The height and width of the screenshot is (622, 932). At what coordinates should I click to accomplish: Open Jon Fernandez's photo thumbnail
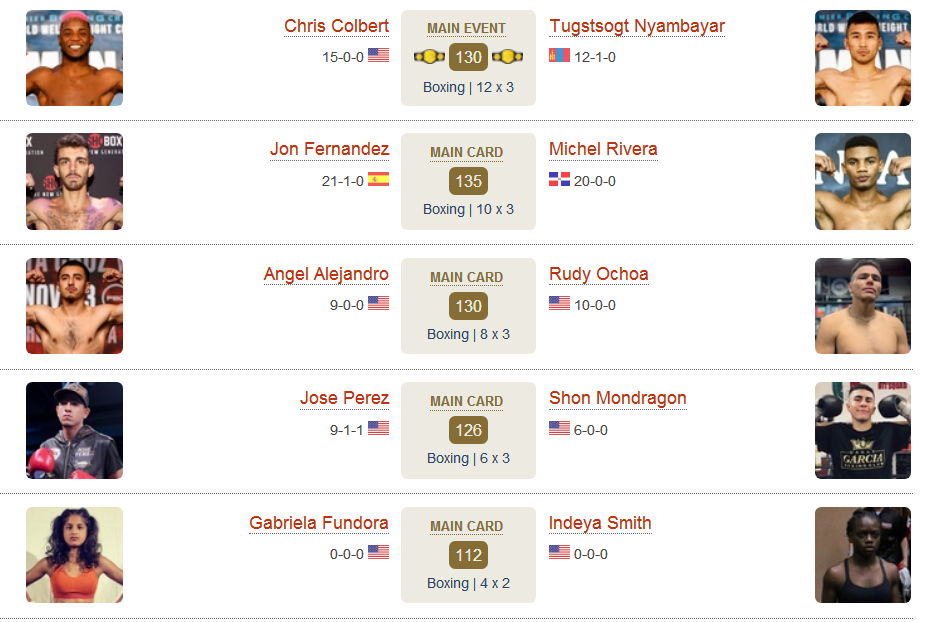tap(74, 181)
